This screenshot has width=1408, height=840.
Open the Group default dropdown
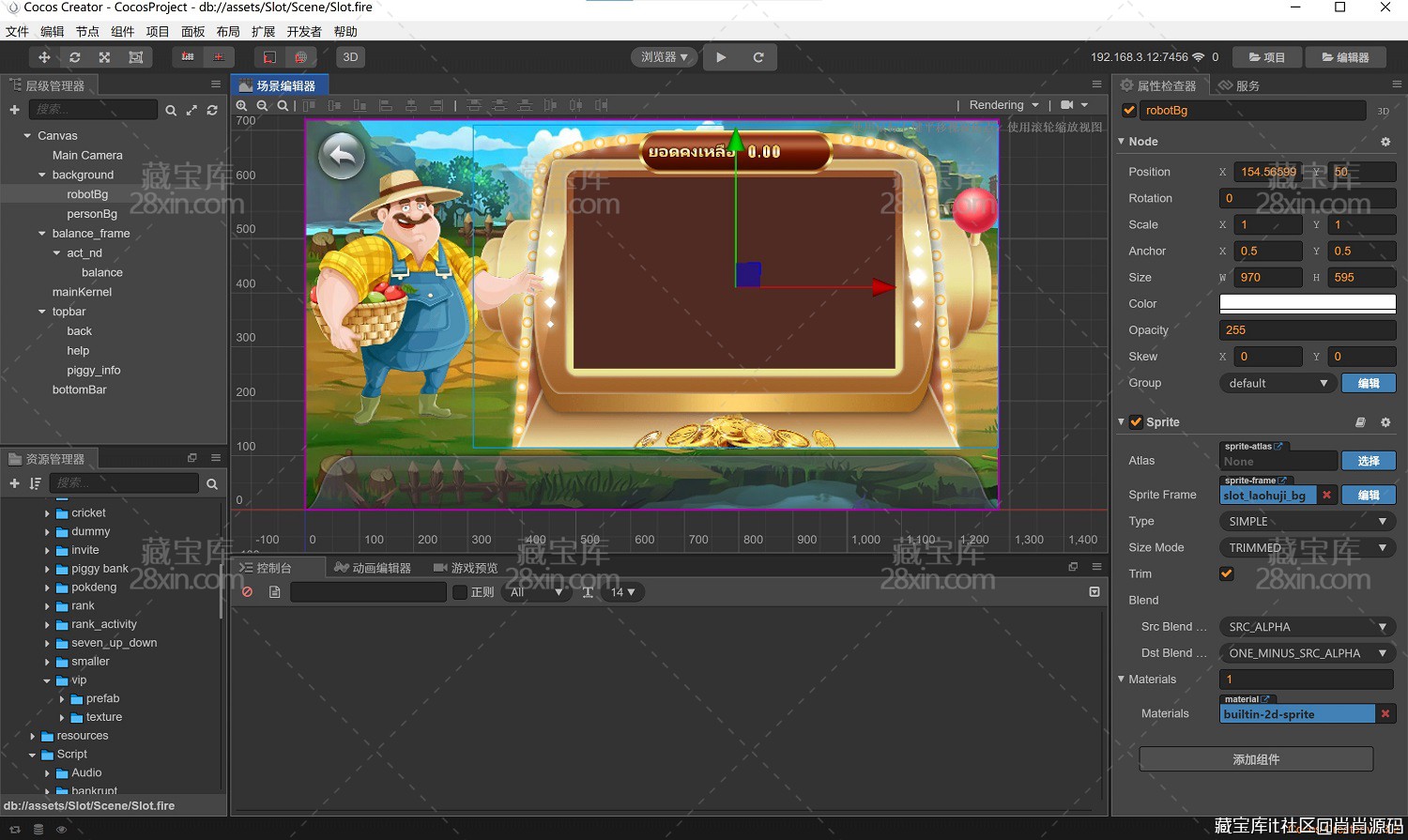point(1278,383)
